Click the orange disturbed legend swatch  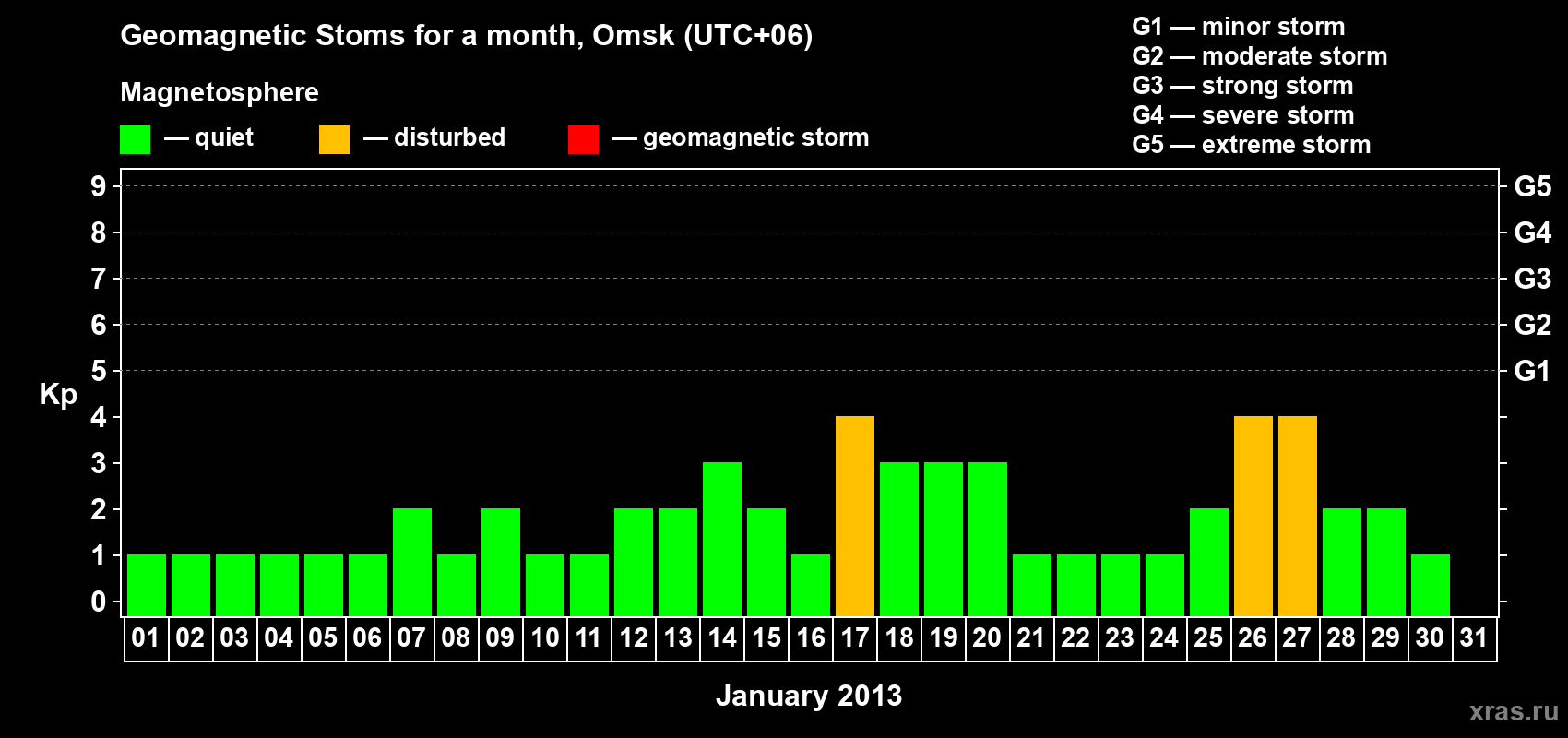pyautogui.click(x=334, y=139)
